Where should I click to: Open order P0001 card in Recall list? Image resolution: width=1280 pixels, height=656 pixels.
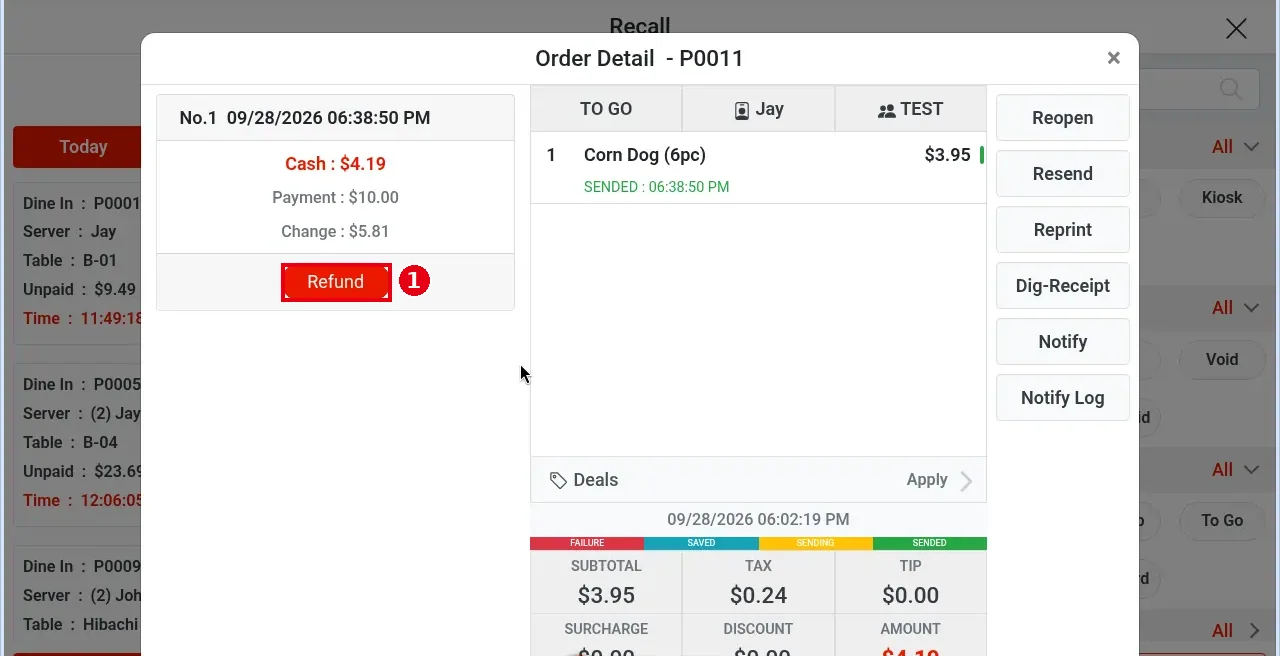pos(78,262)
